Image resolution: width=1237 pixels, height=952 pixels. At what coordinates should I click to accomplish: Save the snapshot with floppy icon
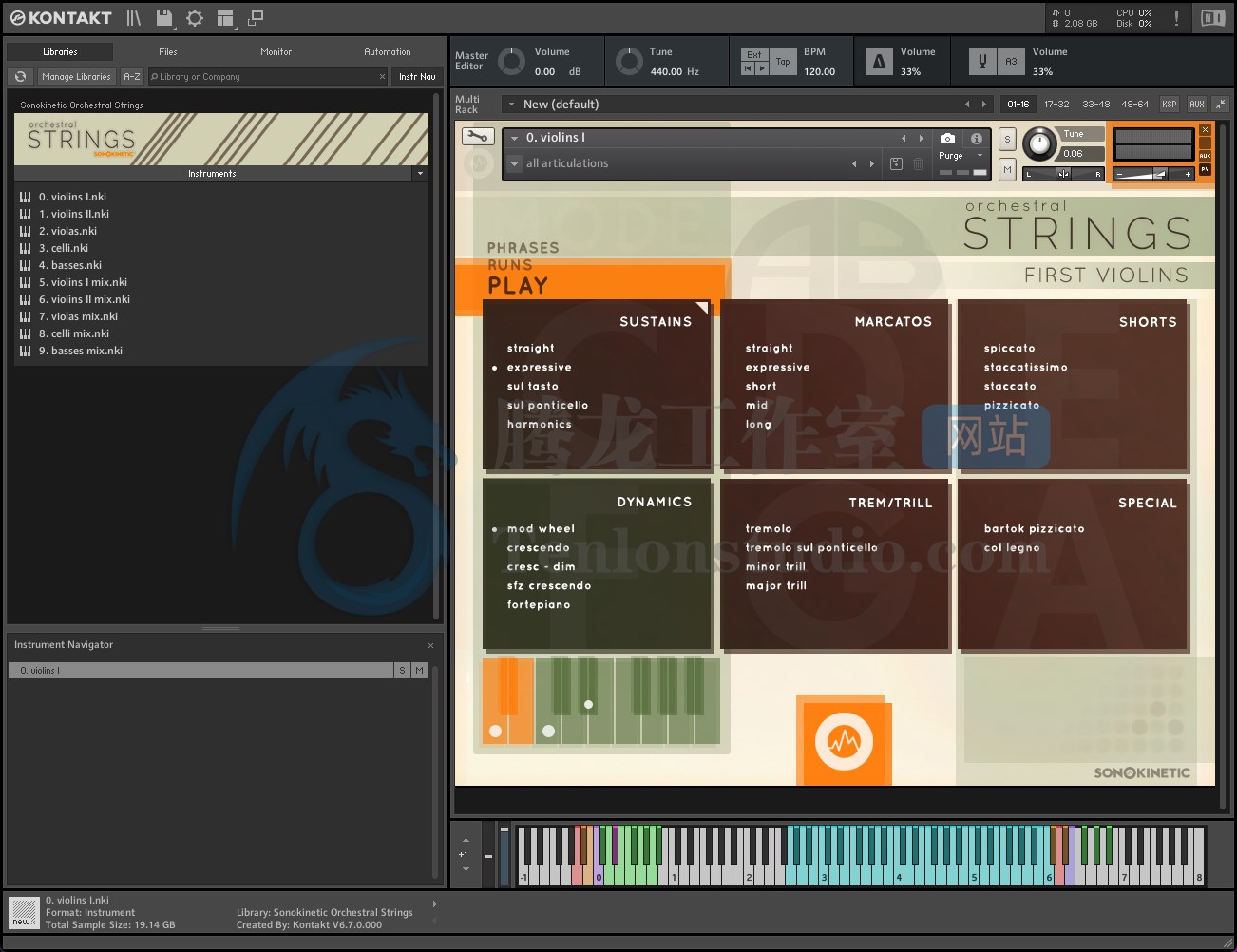click(x=896, y=164)
